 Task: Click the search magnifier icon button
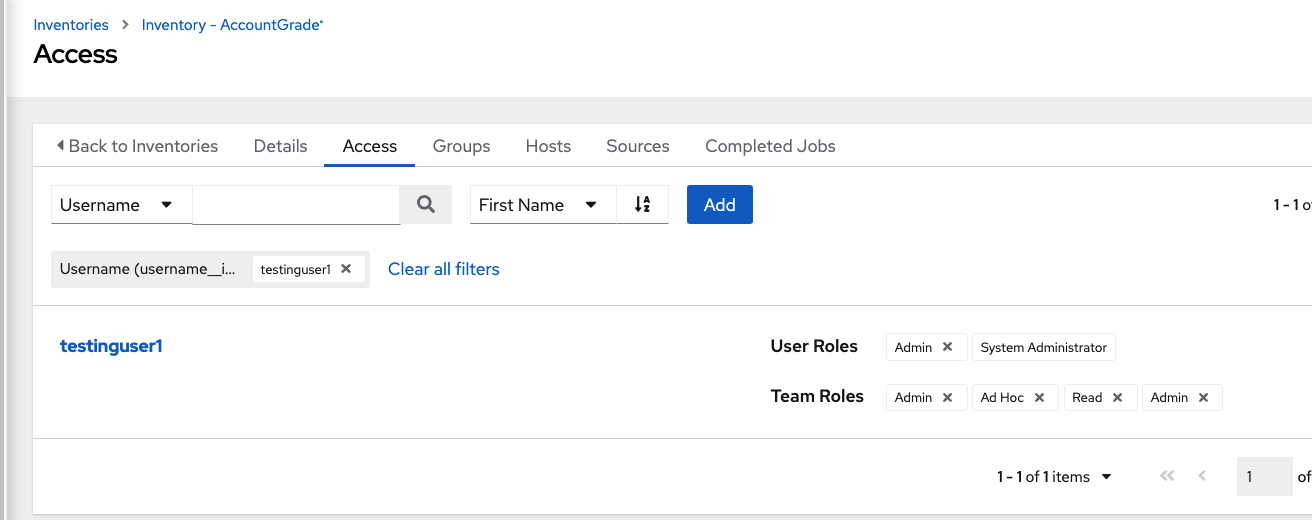426,205
